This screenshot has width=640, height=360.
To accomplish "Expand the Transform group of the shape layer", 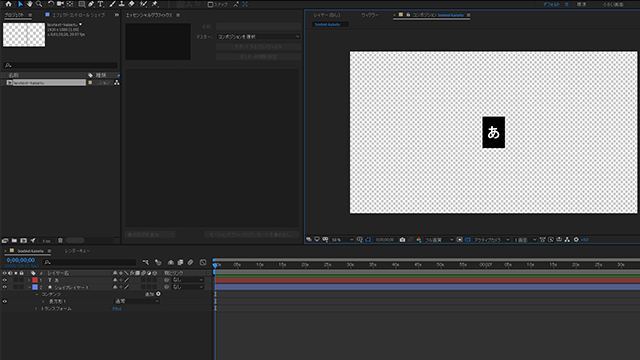I will pos(36,309).
